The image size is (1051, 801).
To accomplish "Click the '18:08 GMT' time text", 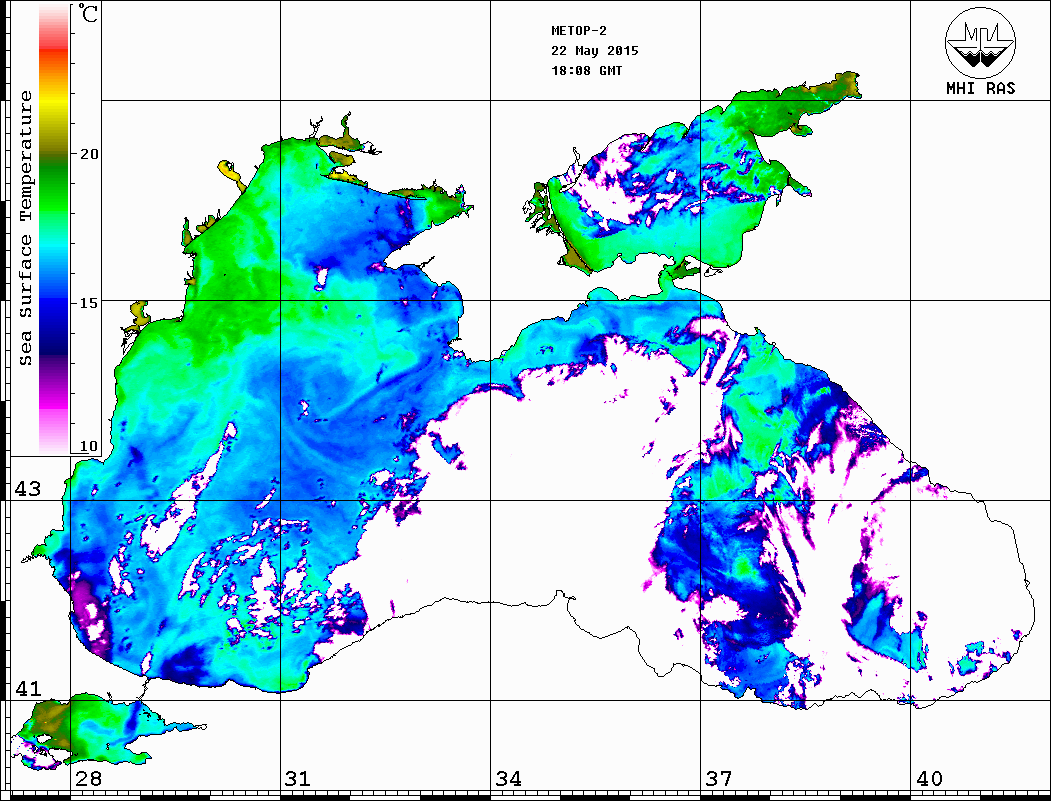I will click(x=586, y=71).
